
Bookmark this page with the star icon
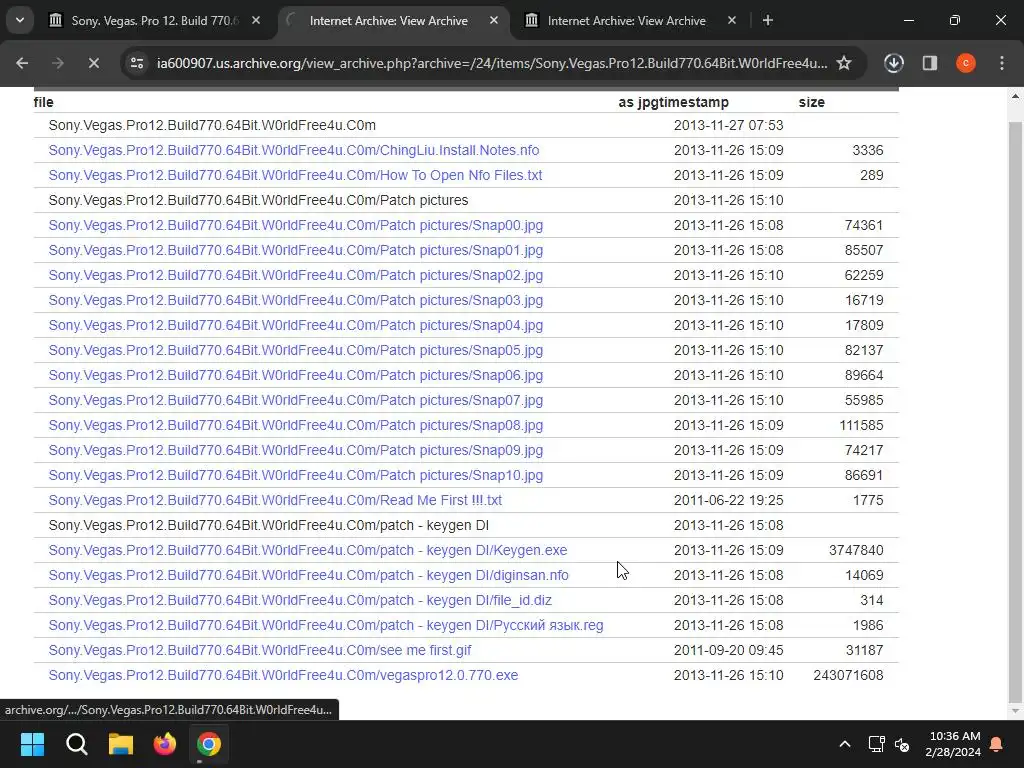pyautogui.click(x=844, y=63)
